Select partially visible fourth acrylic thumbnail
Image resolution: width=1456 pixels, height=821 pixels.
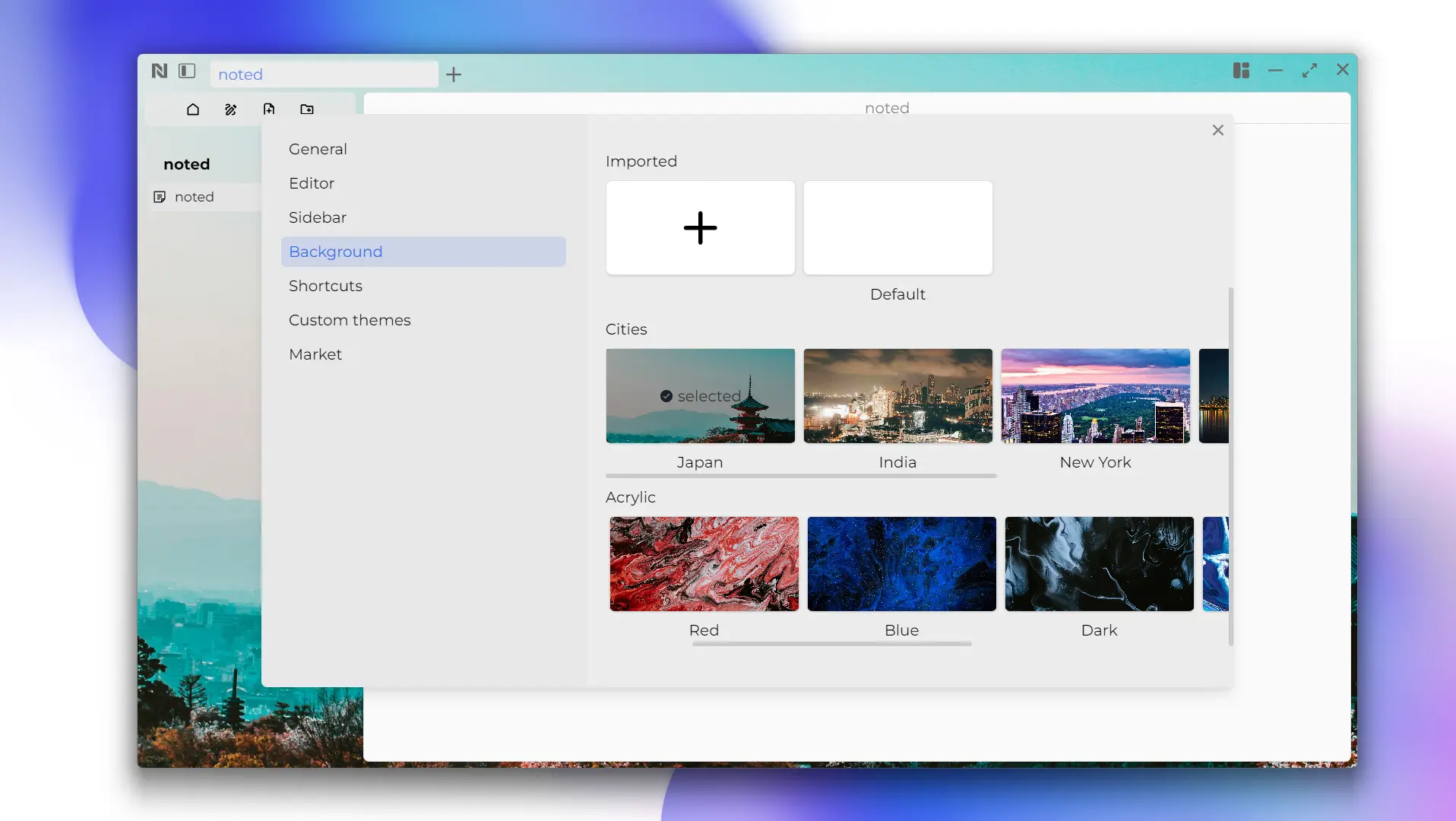(x=1216, y=564)
